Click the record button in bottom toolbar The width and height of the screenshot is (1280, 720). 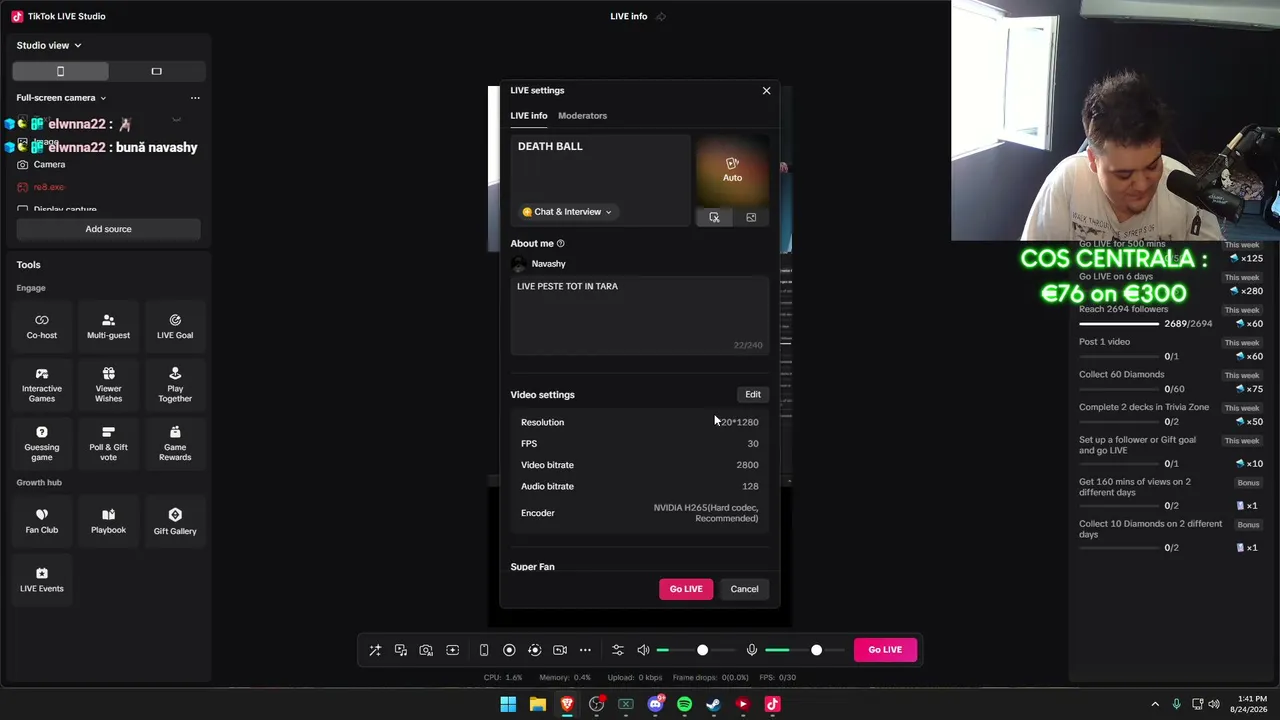pyautogui.click(x=509, y=650)
